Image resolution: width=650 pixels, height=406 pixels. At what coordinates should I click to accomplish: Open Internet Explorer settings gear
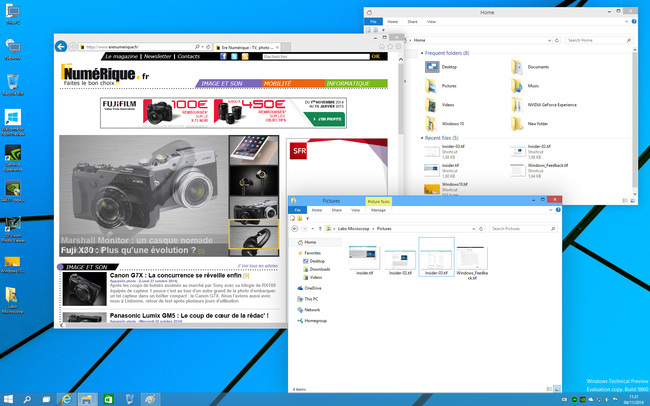click(398, 47)
